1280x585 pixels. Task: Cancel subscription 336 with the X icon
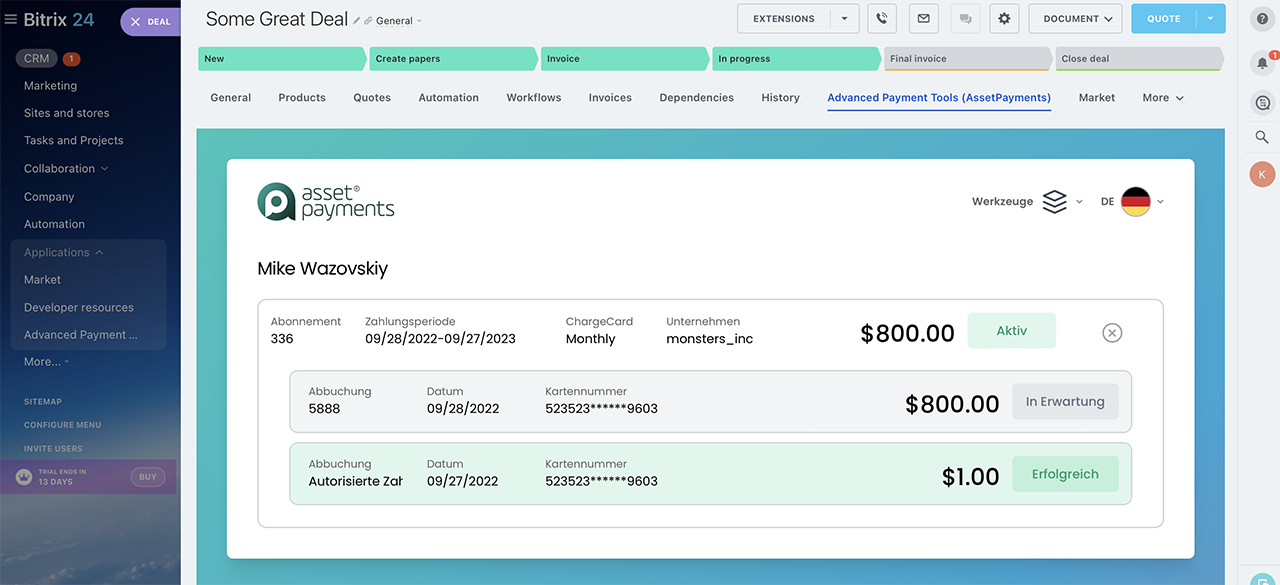pos(1112,333)
